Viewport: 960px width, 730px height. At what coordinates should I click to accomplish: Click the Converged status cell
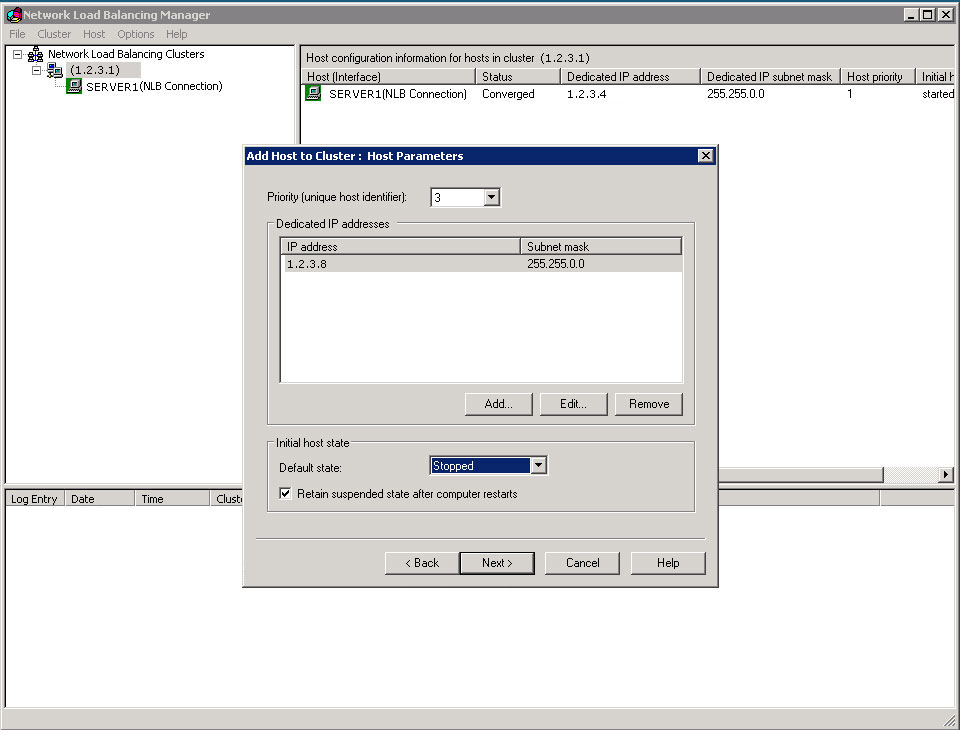(x=508, y=94)
